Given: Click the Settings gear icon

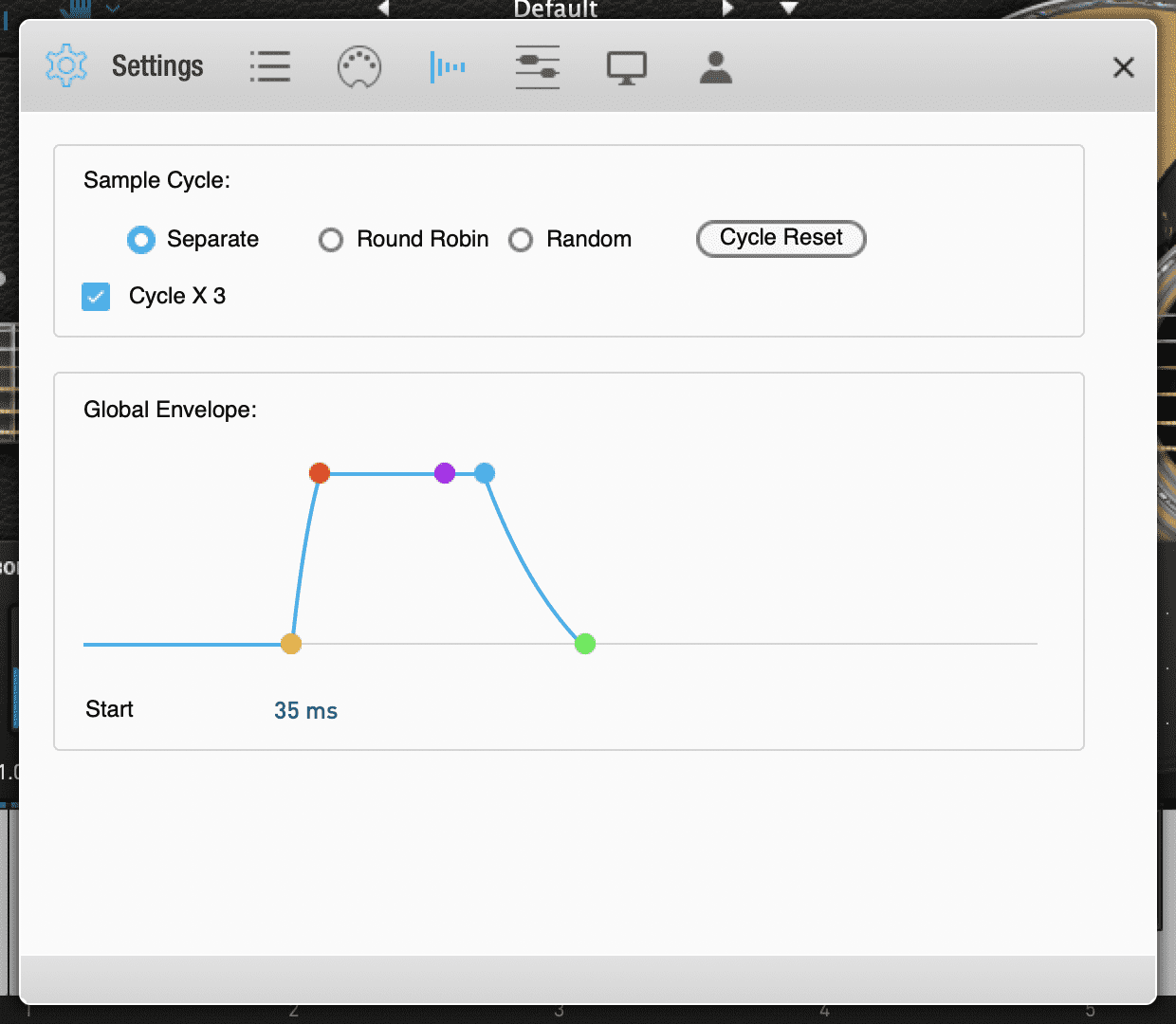Looking at the screenshot, I should 66,66.
